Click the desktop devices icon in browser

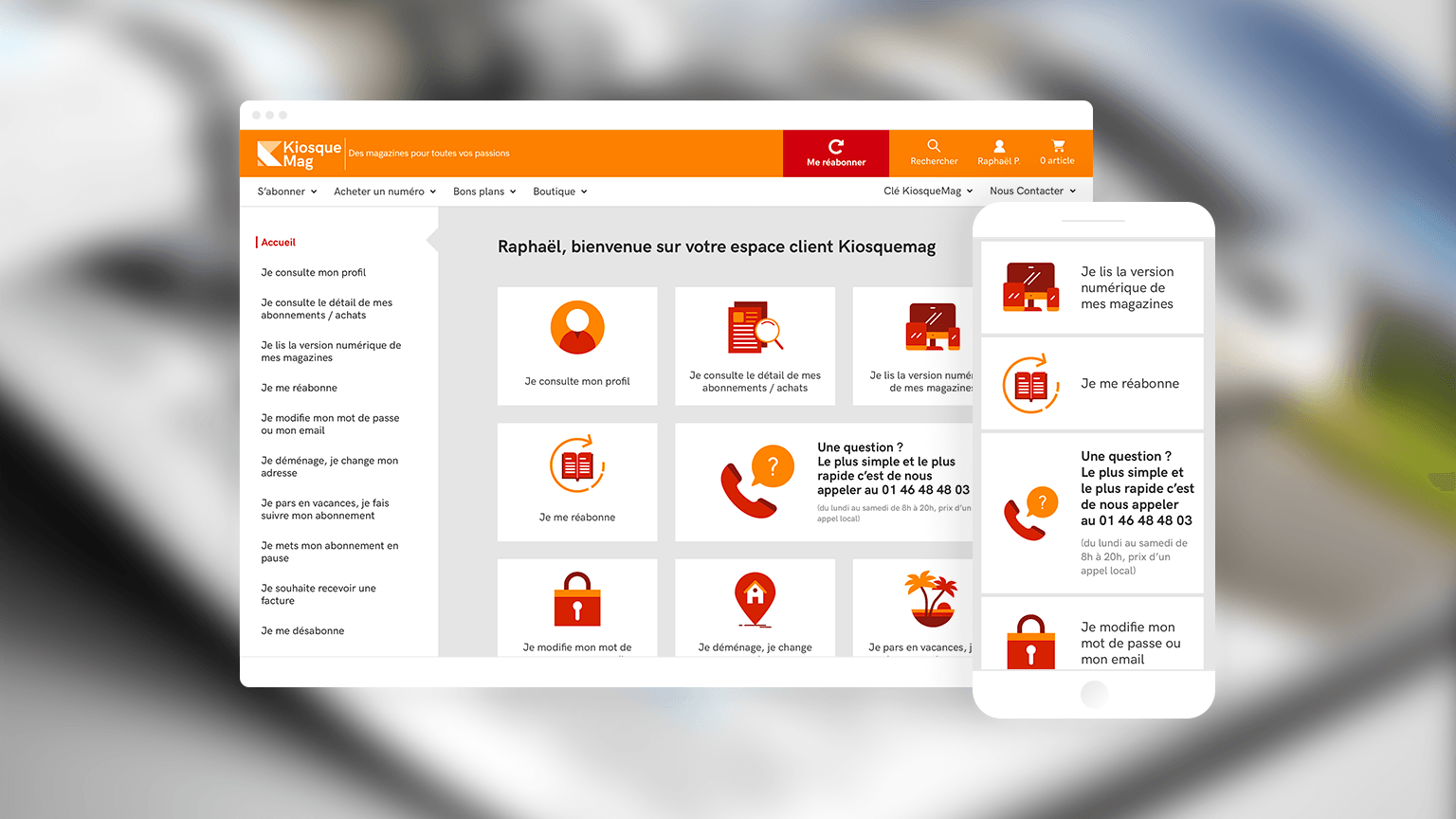tap(933, 327)
